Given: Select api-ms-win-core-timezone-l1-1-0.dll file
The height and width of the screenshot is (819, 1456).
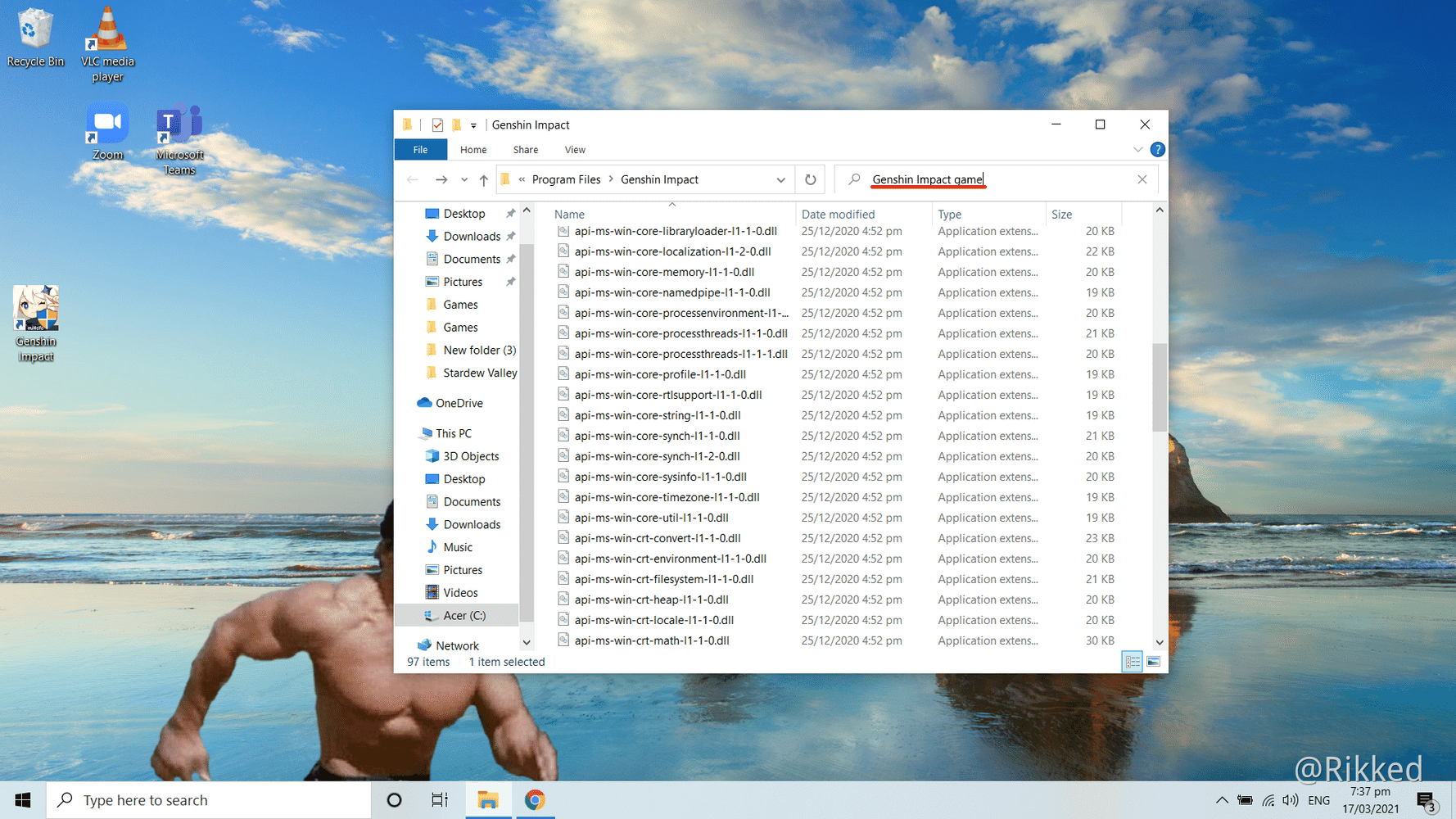Looking at the screenshot, I should (x=667, y=498).
